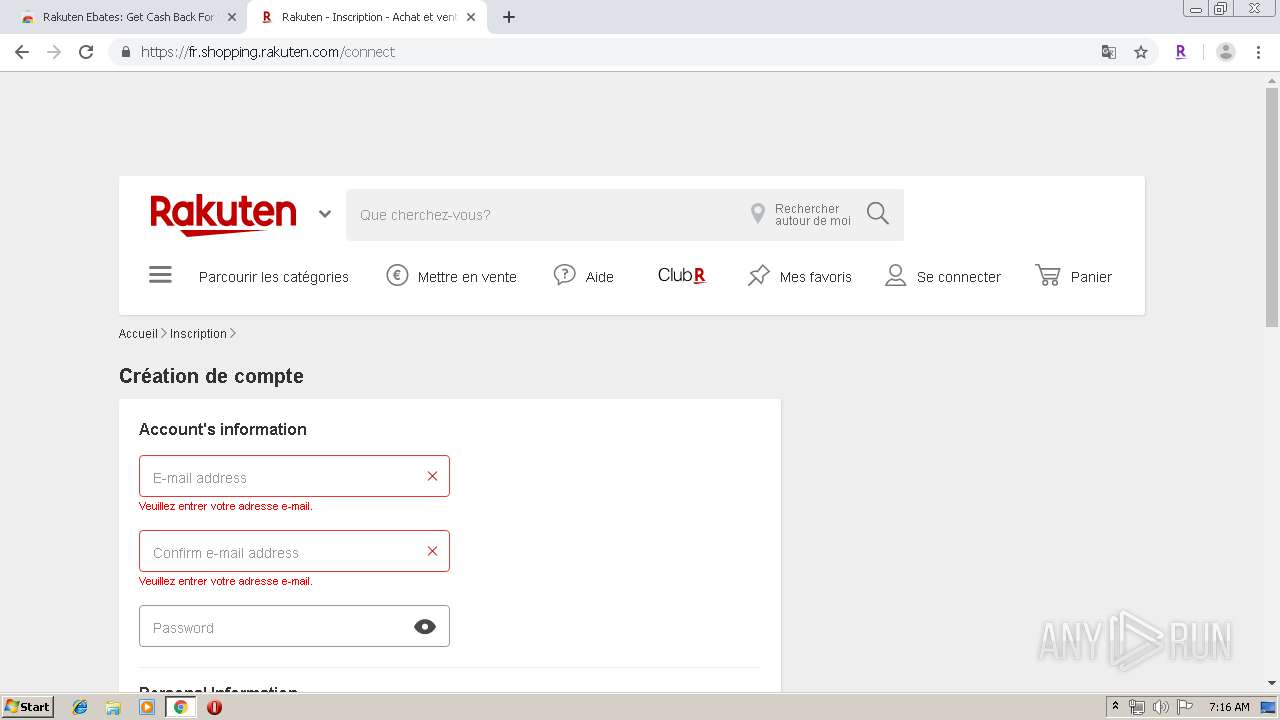Viewport: 1280px width, 720px height.
Task: Open the Rakuten browser extension icon
Action: [1181, 52]
